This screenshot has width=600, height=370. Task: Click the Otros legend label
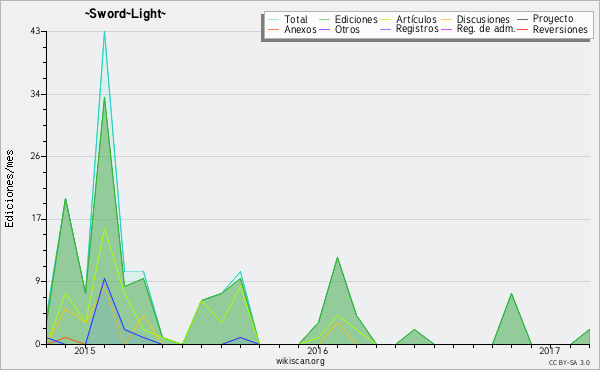pyautogui.click(x=347, y=29)
